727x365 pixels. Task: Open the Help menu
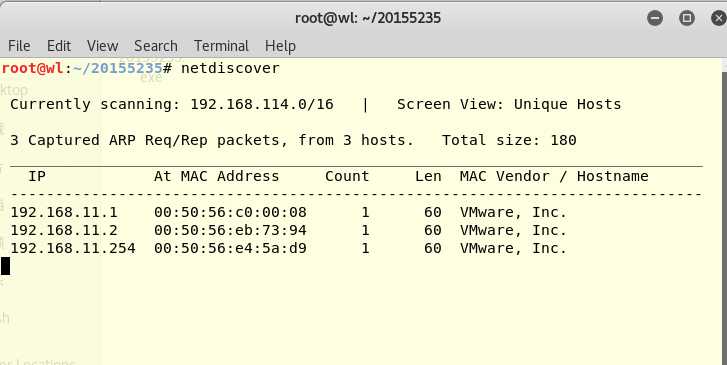click(x=281, y=46)
